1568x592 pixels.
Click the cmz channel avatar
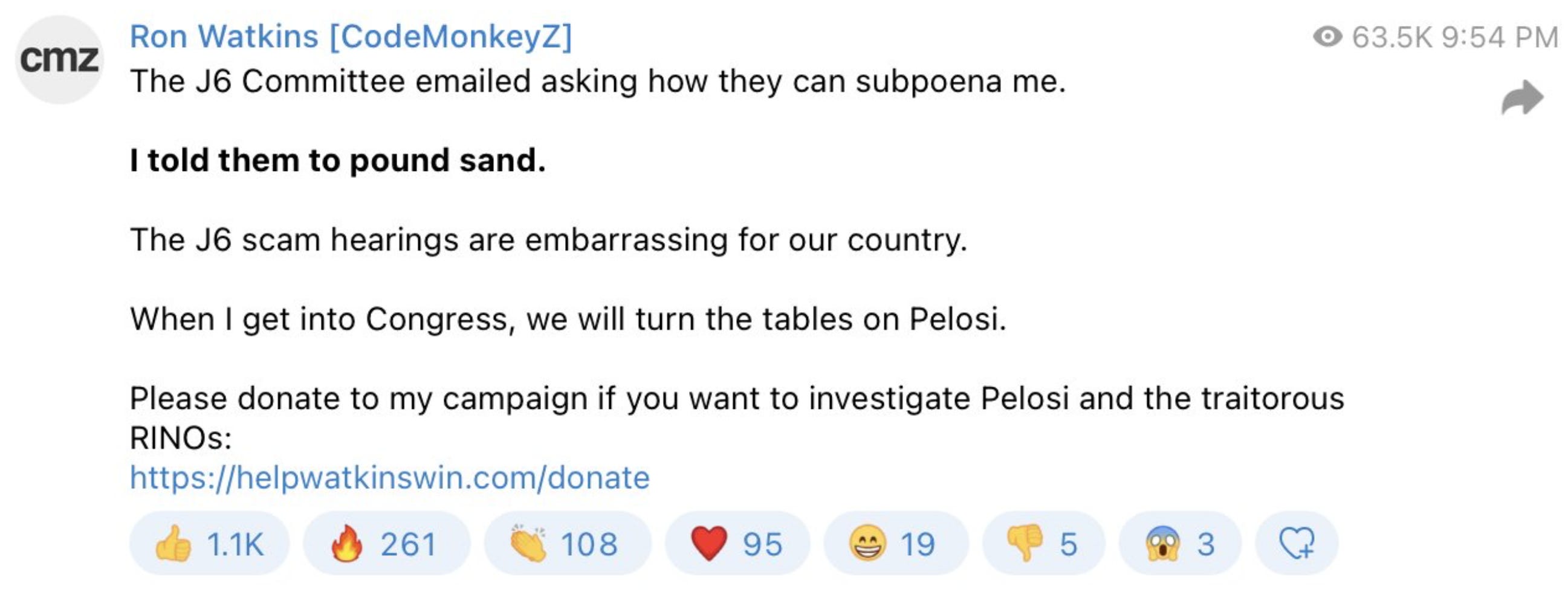click(59, 60)
